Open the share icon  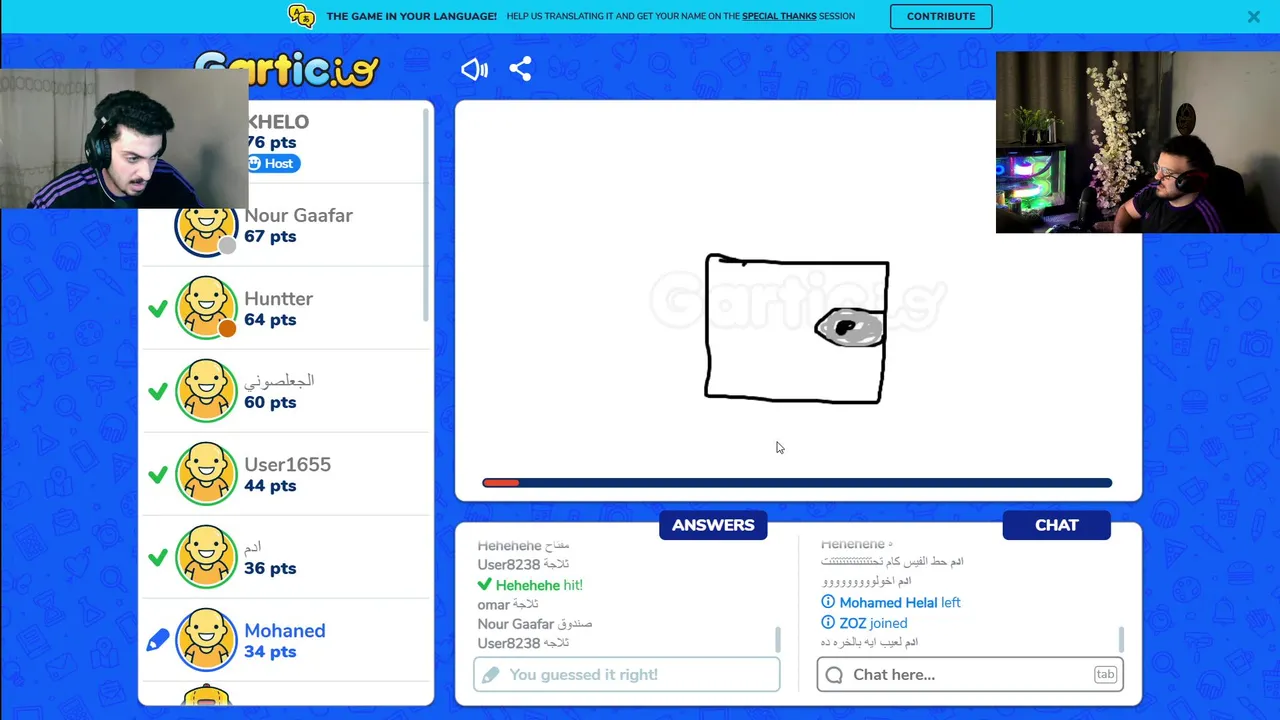click(x=520, y=69)
